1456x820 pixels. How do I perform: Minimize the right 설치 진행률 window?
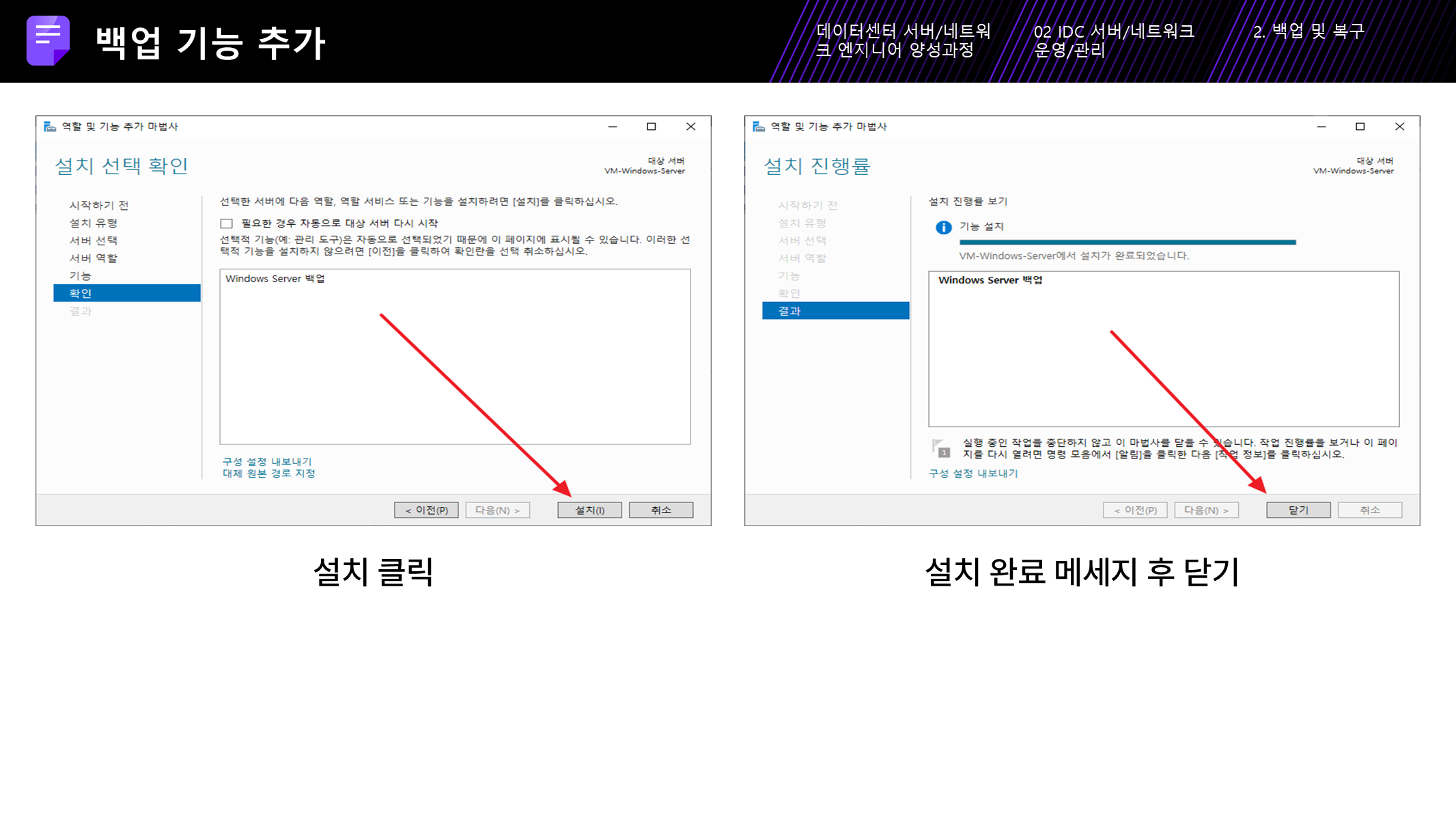tap(1321, 126)
